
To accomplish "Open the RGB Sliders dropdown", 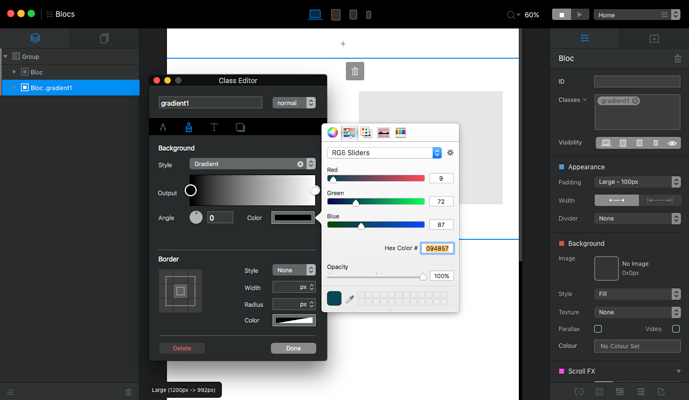I will (384, 153).
